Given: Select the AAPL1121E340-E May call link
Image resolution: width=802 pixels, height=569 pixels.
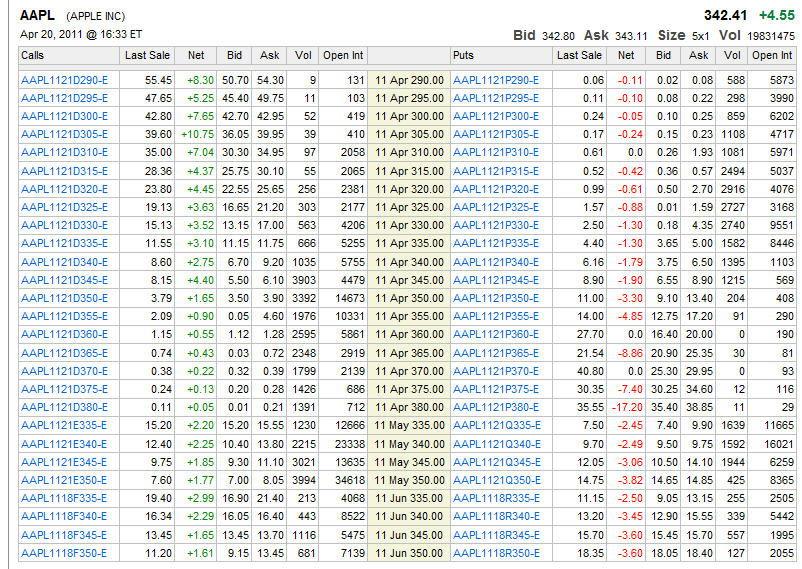Looking at the screenshot, I should (x=64, y=443).
